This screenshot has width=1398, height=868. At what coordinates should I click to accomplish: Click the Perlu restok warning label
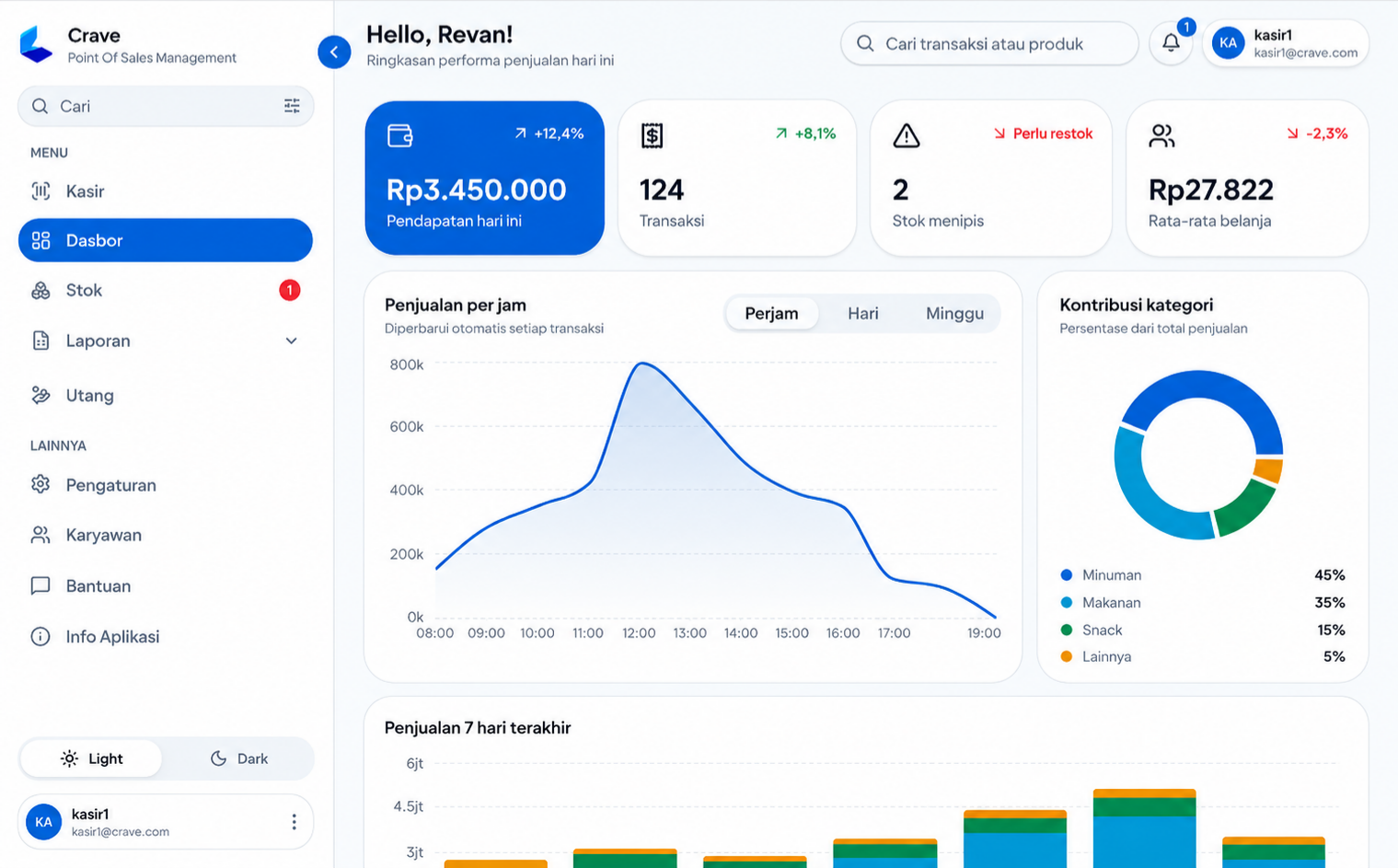point(1043,133)
